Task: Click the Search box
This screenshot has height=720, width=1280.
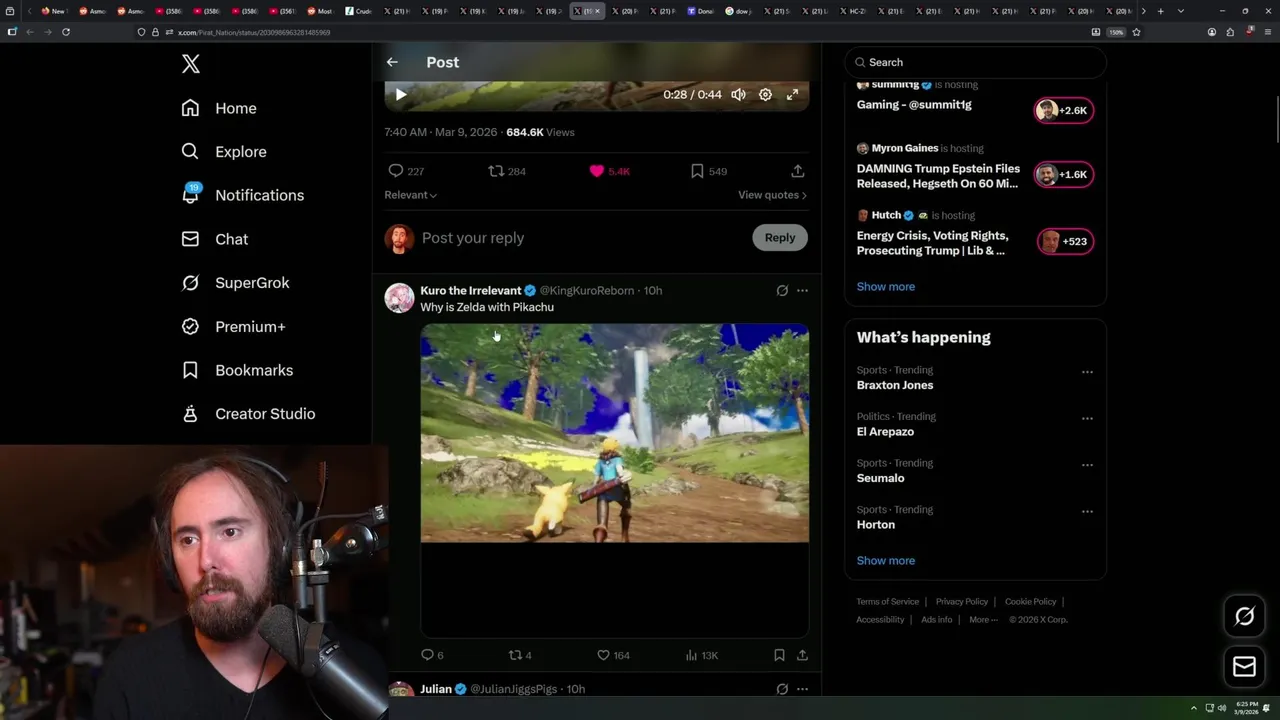Action: click(x=975, y=62)
